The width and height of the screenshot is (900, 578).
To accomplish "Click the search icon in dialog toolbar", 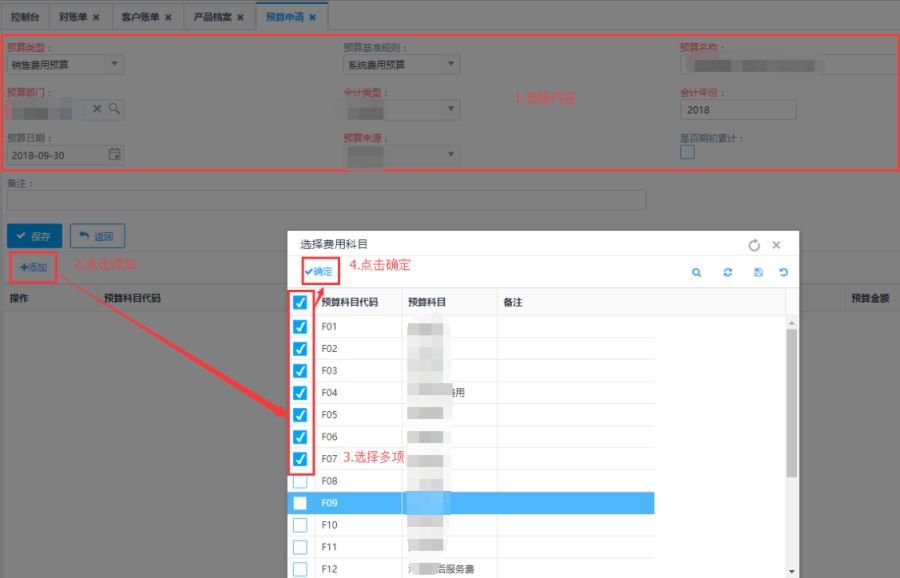I will click(x=697, y=272).
